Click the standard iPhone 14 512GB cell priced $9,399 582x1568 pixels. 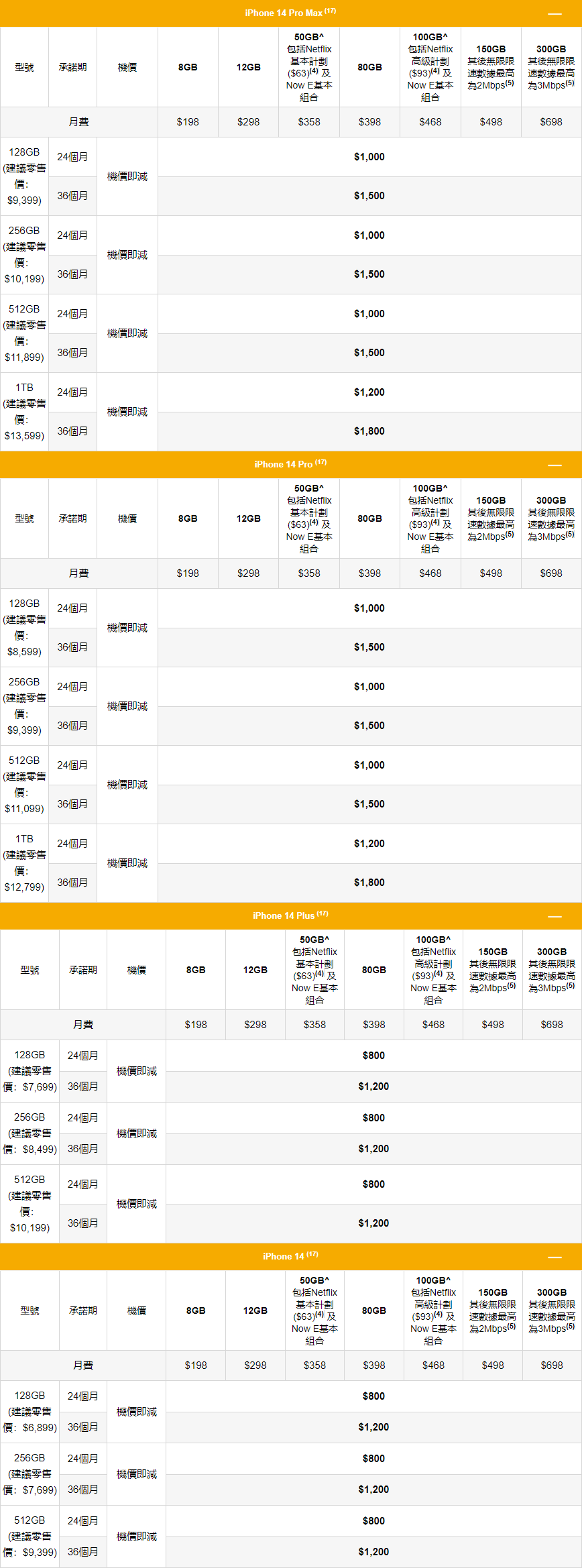[x=30, y=1536]
